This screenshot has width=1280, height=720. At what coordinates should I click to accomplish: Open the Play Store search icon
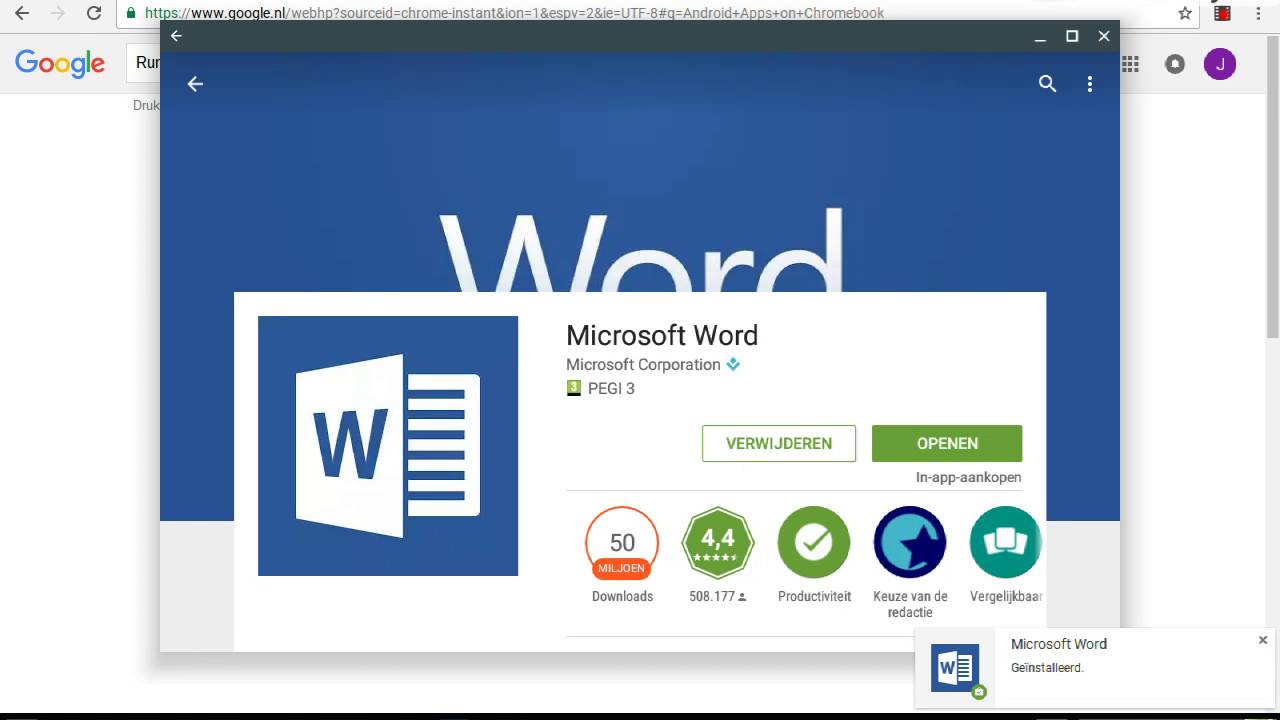tap(1047, 84)
